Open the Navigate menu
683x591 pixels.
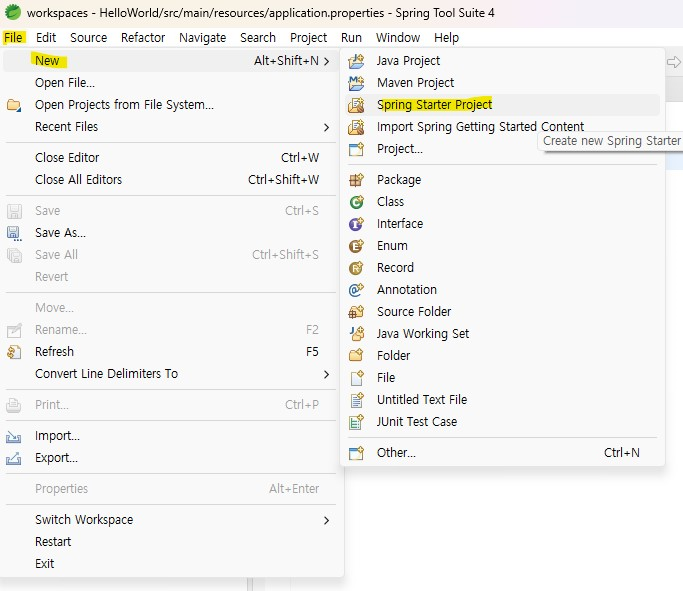click(x=203, y=38)
